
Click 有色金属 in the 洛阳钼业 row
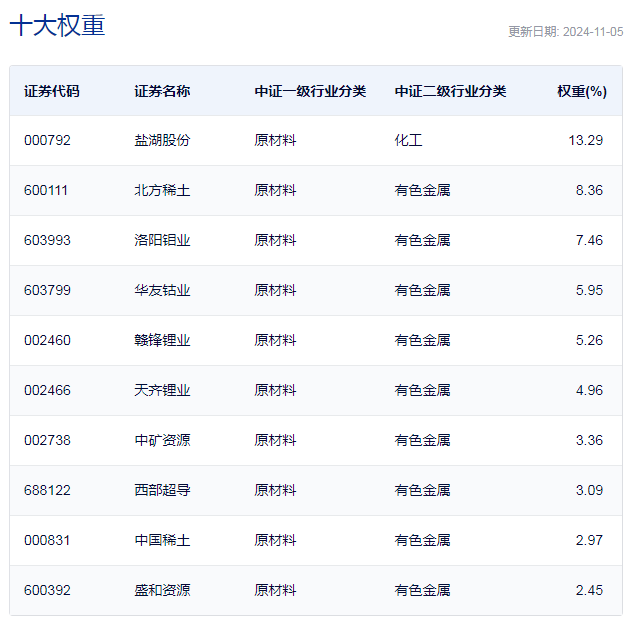tap(422, 240)
